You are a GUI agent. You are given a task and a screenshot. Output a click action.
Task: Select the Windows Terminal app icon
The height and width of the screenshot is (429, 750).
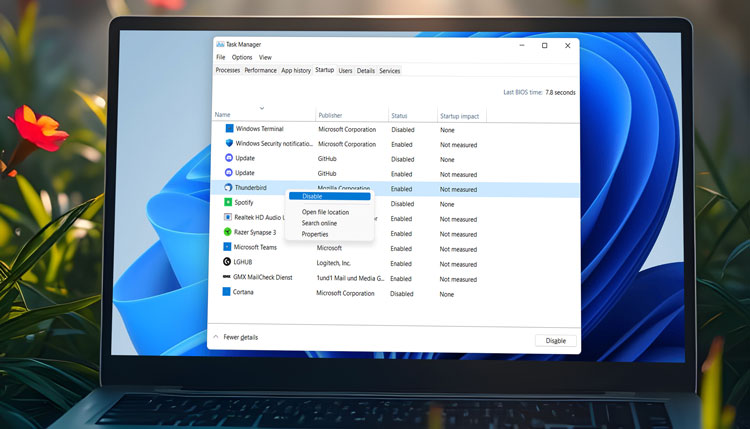coord(230,128)
